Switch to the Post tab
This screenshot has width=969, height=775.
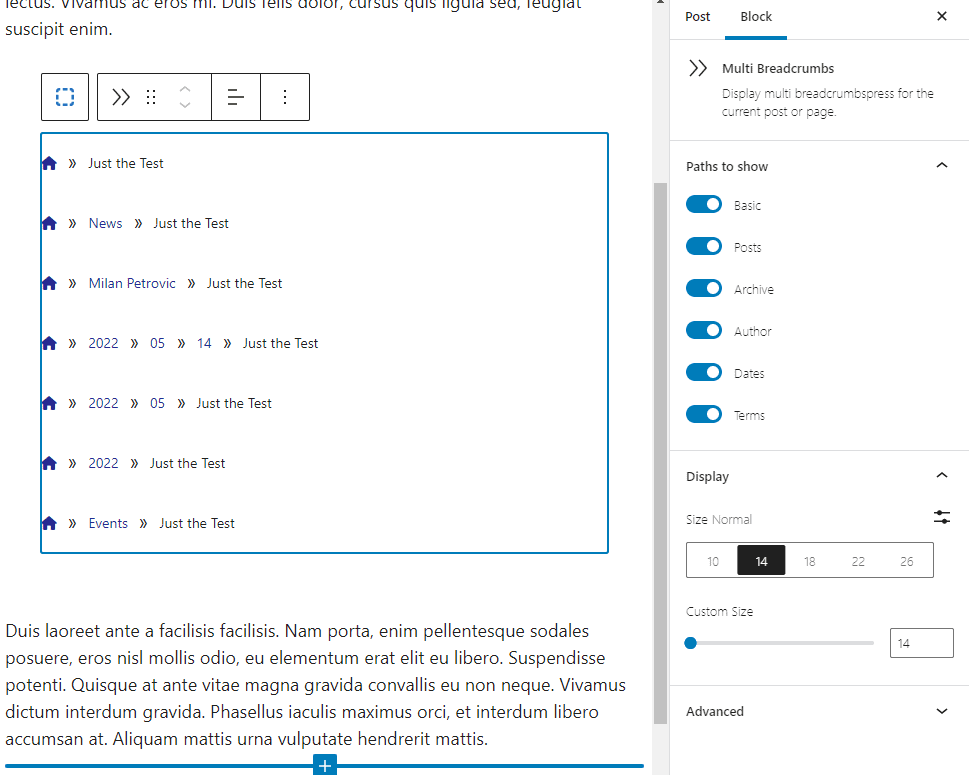point(698,17)
